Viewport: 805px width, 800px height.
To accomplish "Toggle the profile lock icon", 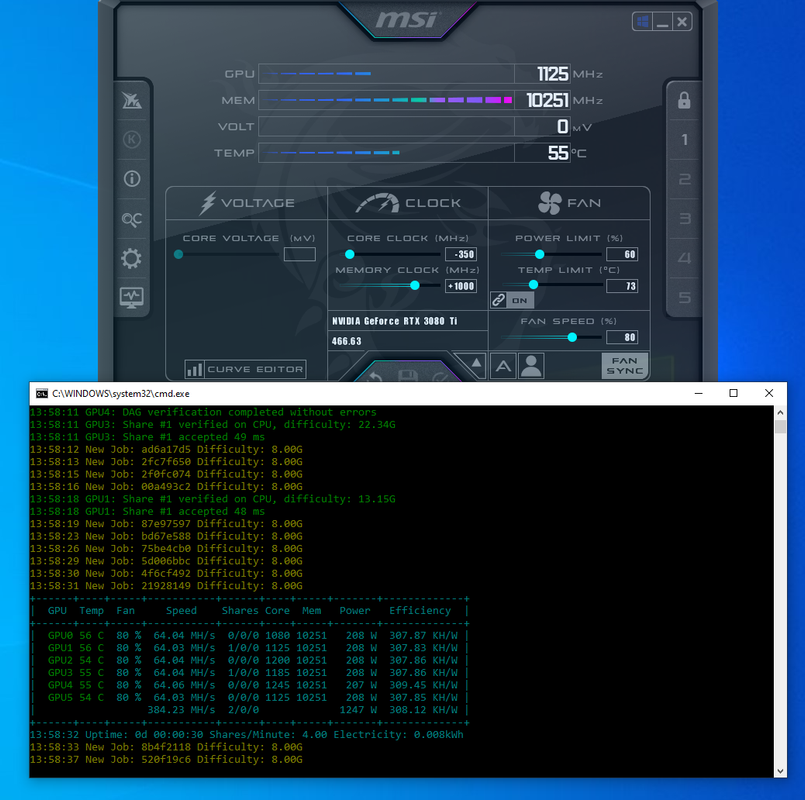I will click(684, 100).
